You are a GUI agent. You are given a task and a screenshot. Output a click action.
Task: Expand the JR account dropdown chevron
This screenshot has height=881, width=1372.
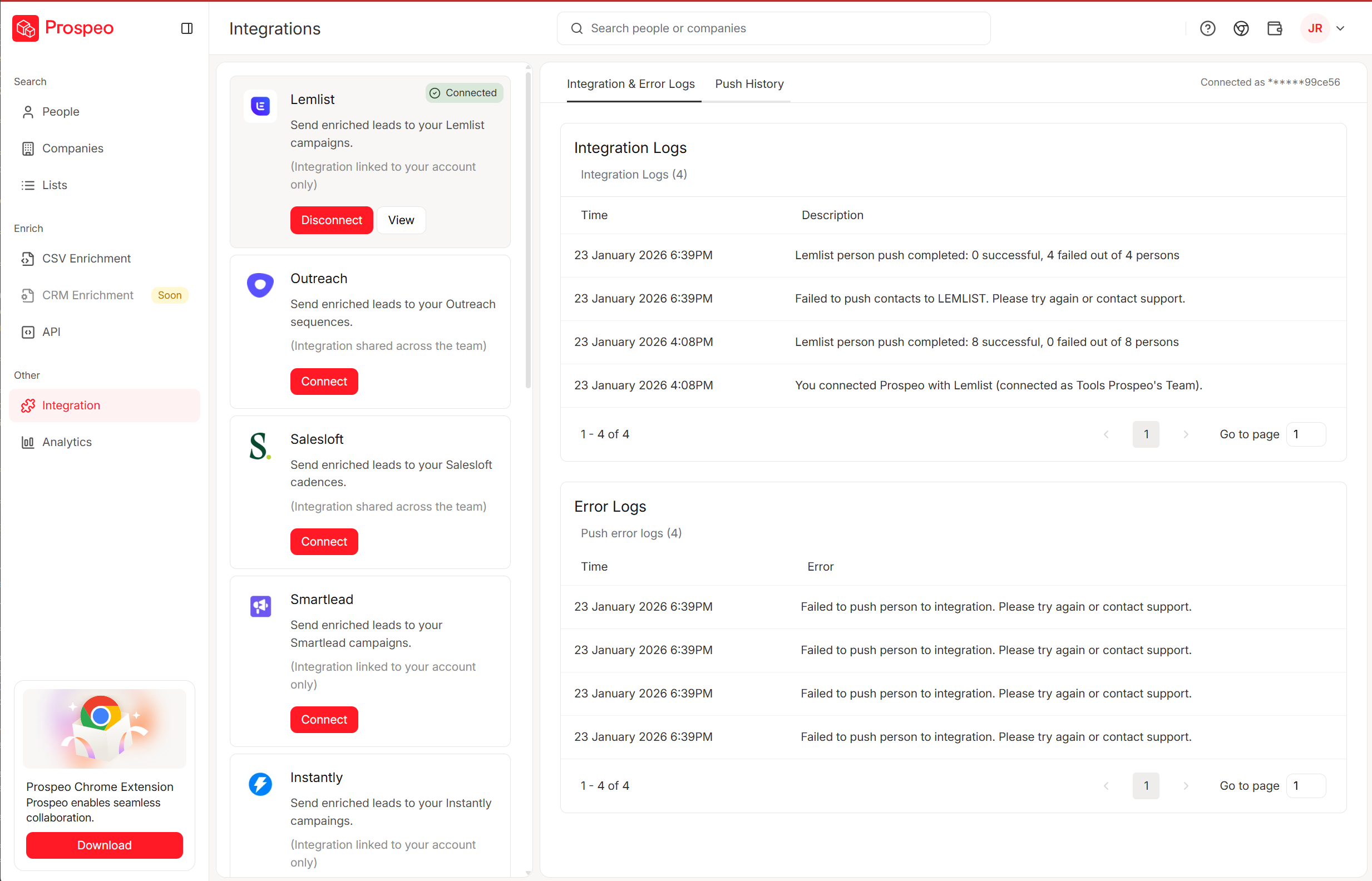[1340, 28]
